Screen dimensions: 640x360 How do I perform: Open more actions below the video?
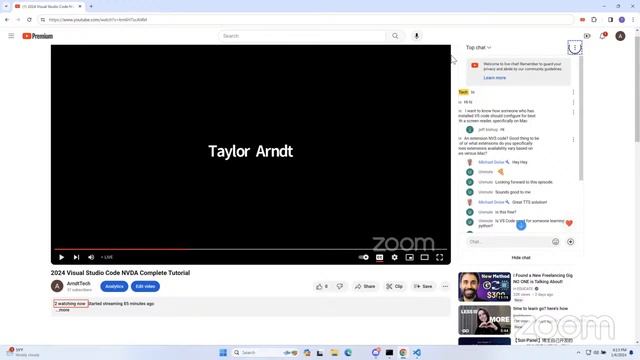coord(445,287)
